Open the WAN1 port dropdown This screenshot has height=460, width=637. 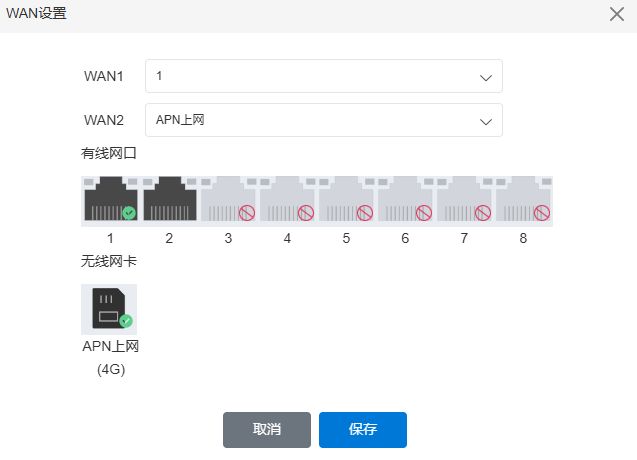click(324, 76)
